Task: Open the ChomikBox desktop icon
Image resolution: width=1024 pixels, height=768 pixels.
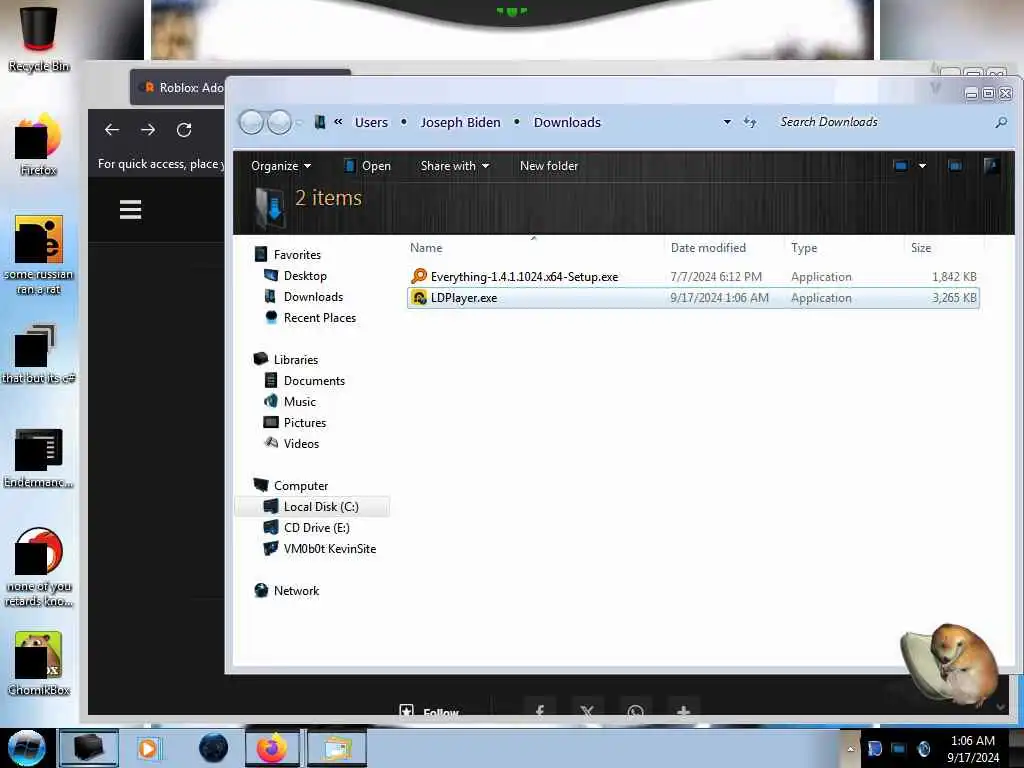Action: [x=39, y=664]
